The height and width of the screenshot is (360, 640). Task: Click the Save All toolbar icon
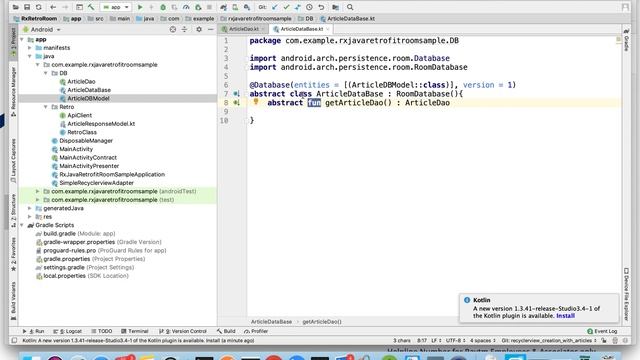point(27,7)
